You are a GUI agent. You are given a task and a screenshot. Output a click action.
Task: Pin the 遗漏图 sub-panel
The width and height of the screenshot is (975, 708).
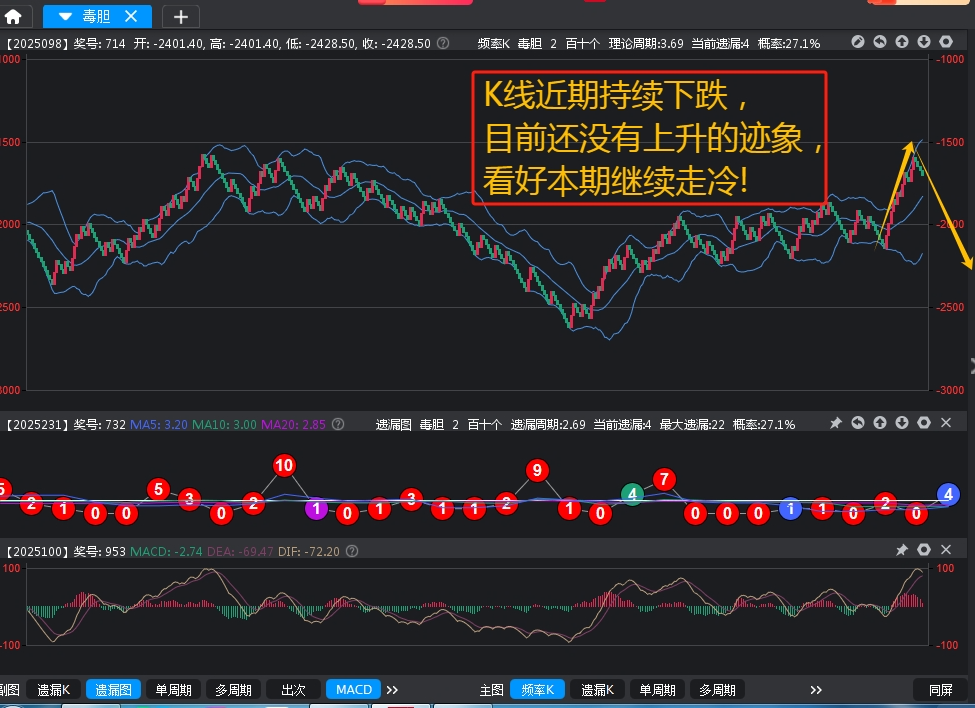836,424
